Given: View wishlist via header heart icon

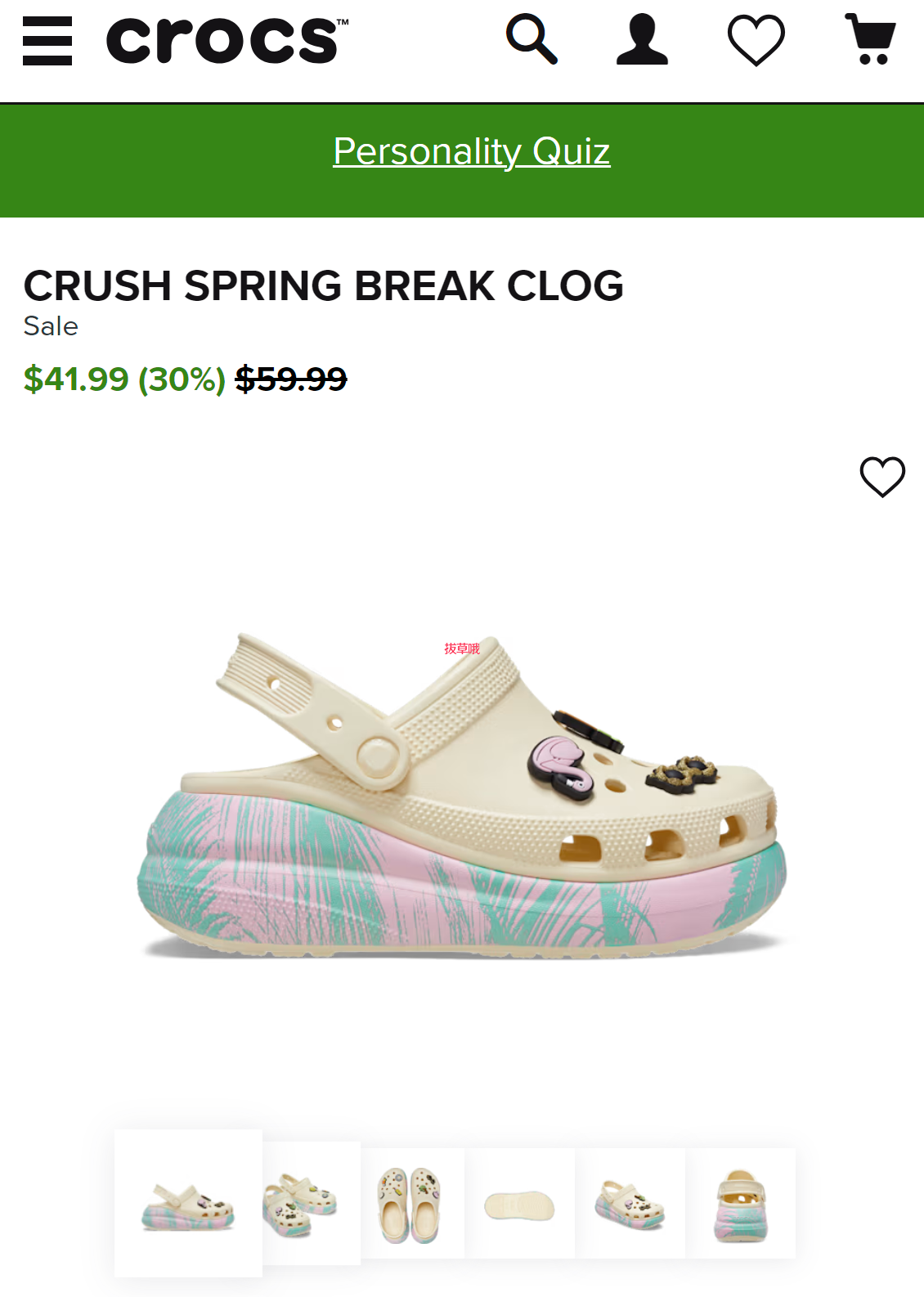Looking at the screenshot, I should 756,40.
